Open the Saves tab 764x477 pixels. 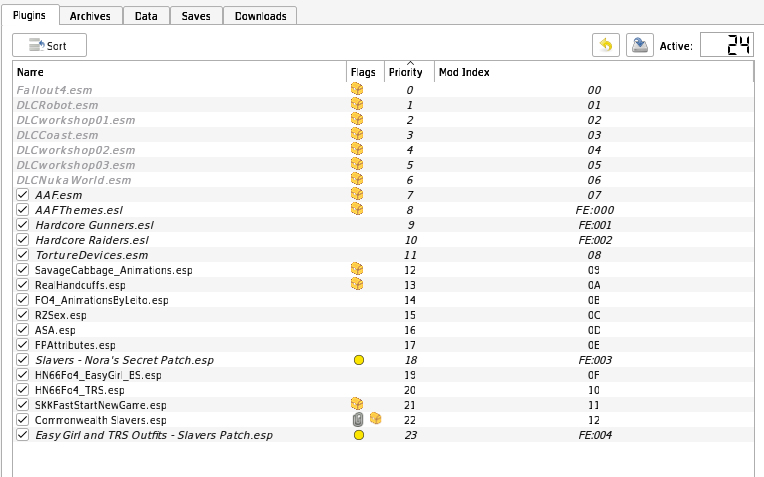coord(196,16)
